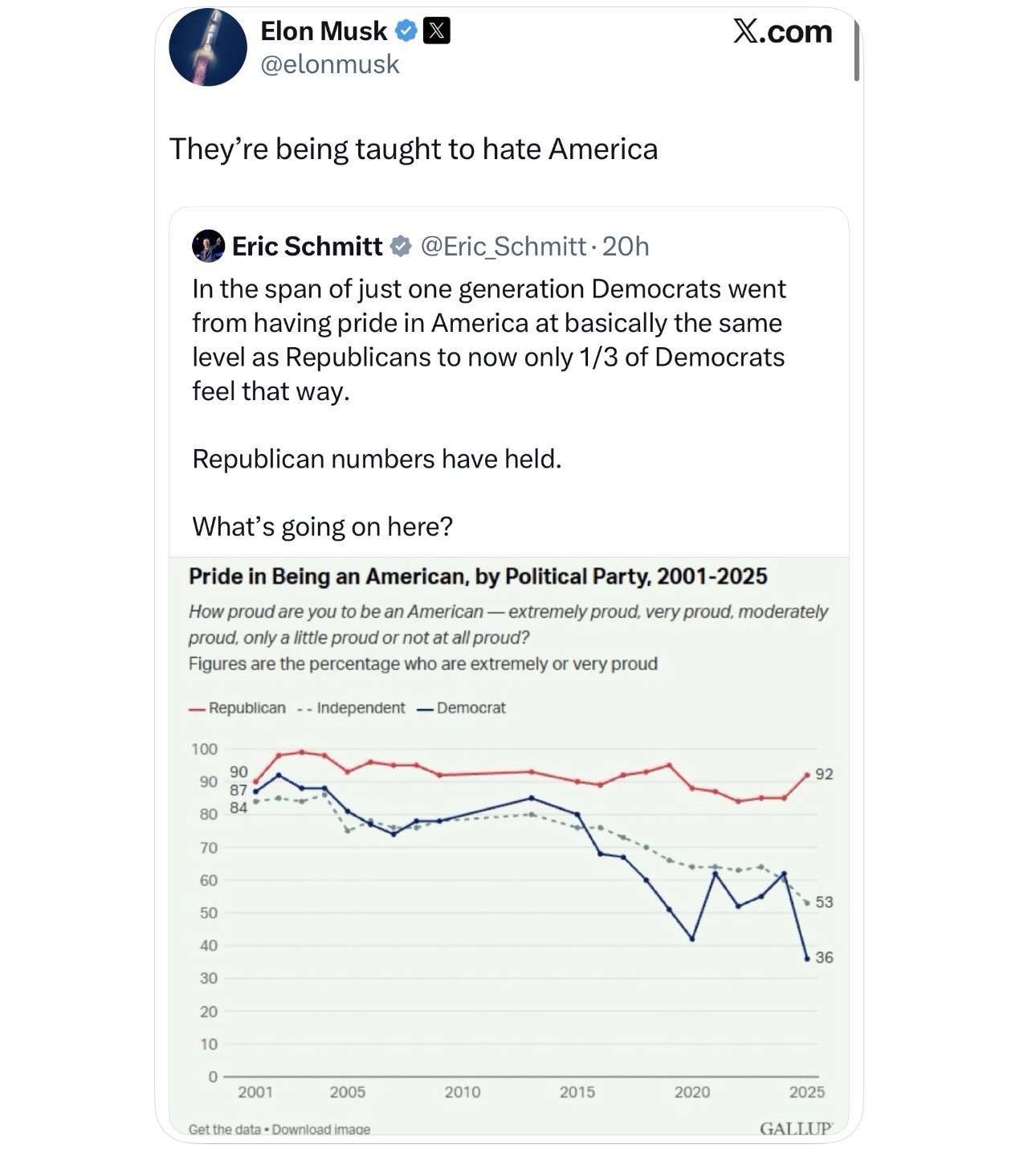Click the black X affiliation badge
The image size is (1036, 1157).
pos(436,31)
